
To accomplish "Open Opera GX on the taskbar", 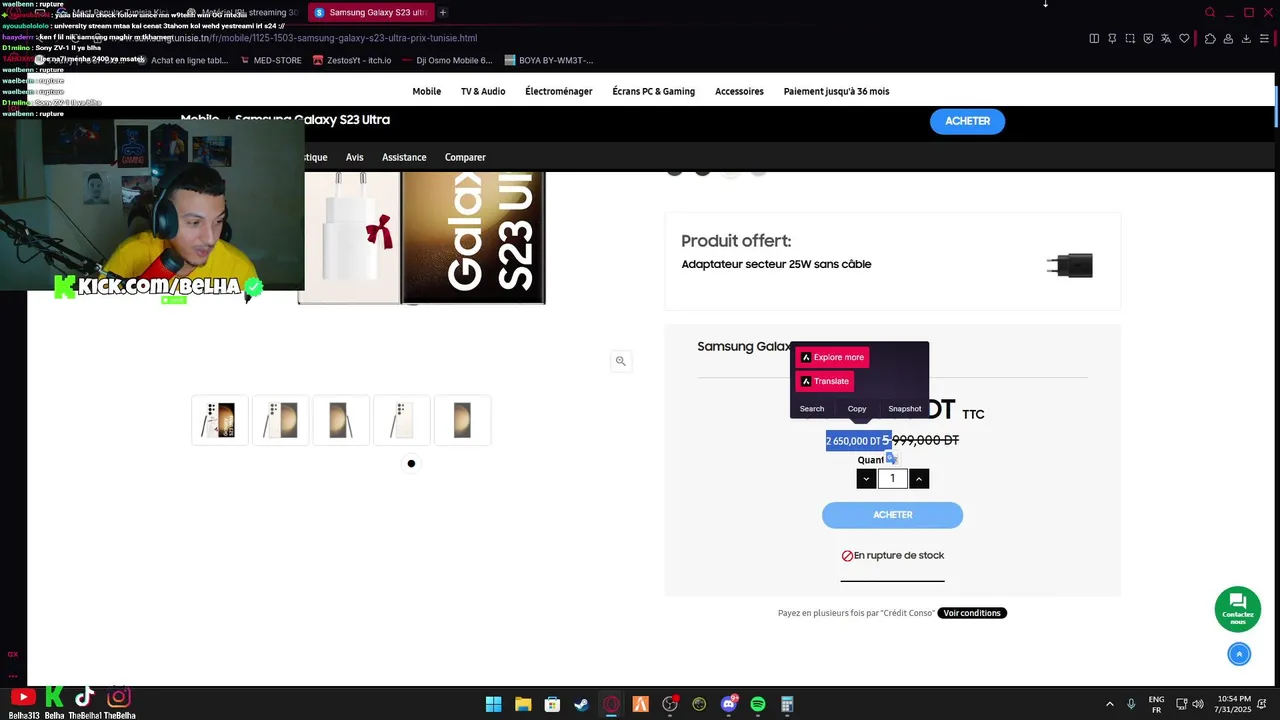I will coord(611,704).
